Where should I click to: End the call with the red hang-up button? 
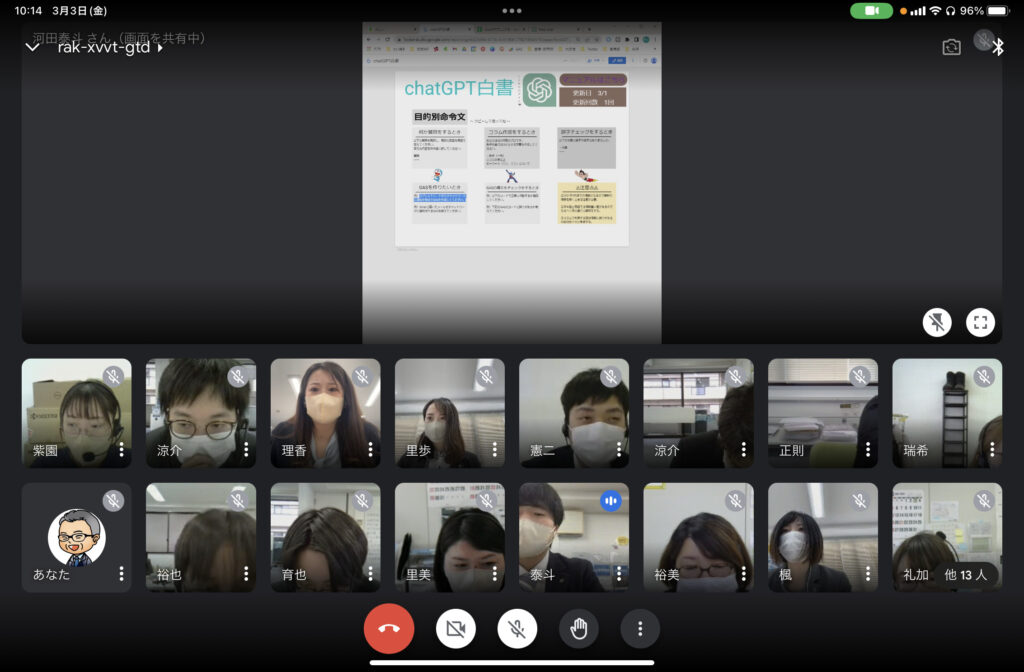(x=389, y=628)
